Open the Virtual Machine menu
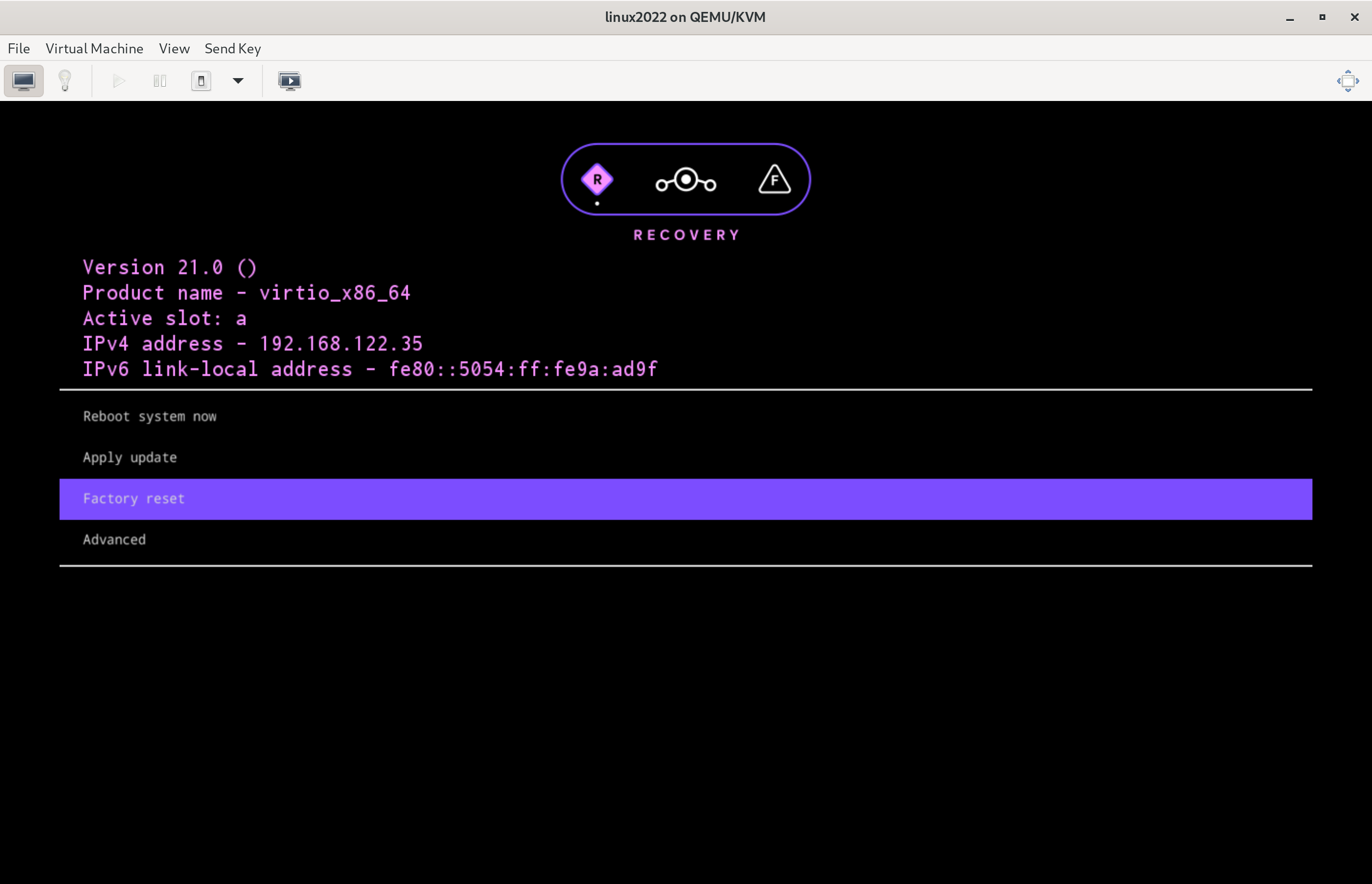 tap(95, 49)
